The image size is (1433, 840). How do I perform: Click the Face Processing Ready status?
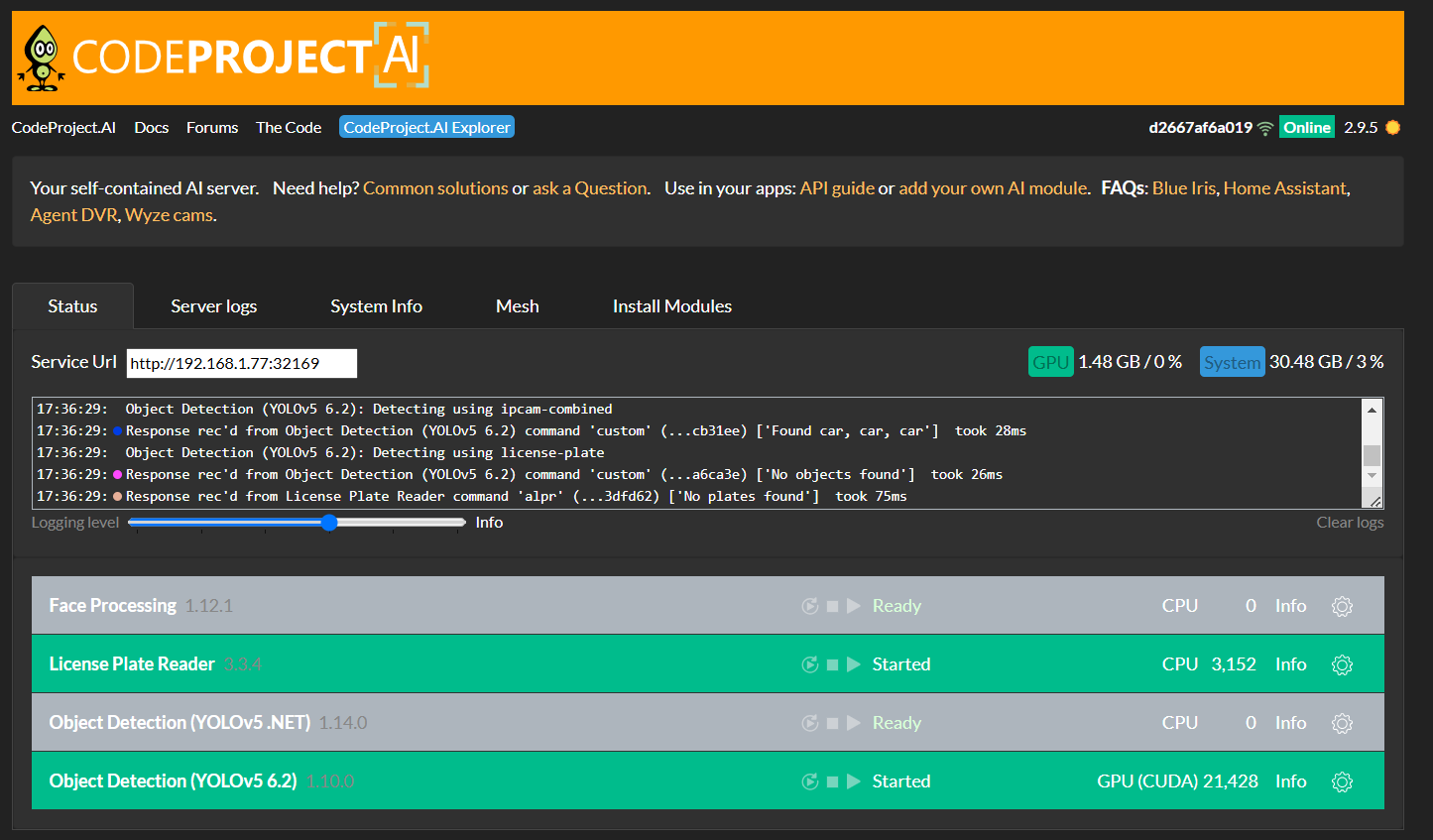[896, 606]
